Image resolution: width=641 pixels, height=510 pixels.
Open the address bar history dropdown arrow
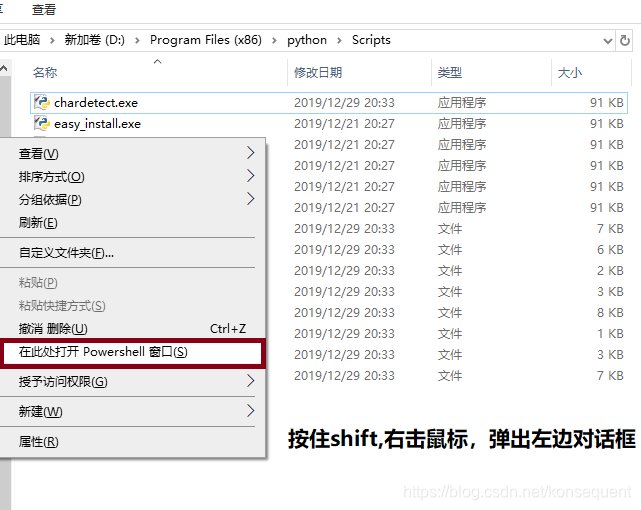point(607,41)
